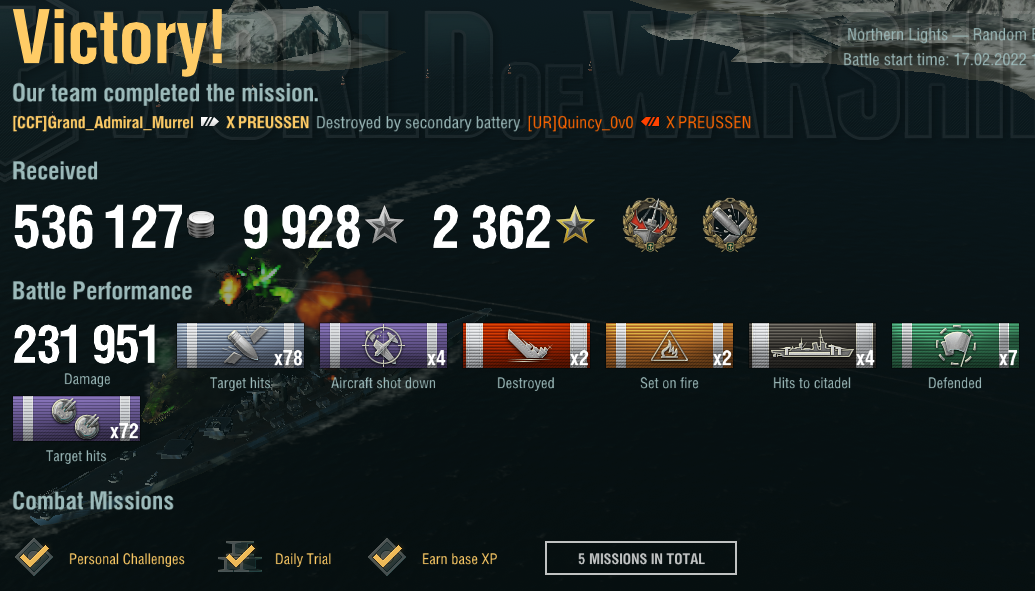Select the Earn base XP checkmark
Viewport: 1035px width, 591px height.
(x=387, y=557)
